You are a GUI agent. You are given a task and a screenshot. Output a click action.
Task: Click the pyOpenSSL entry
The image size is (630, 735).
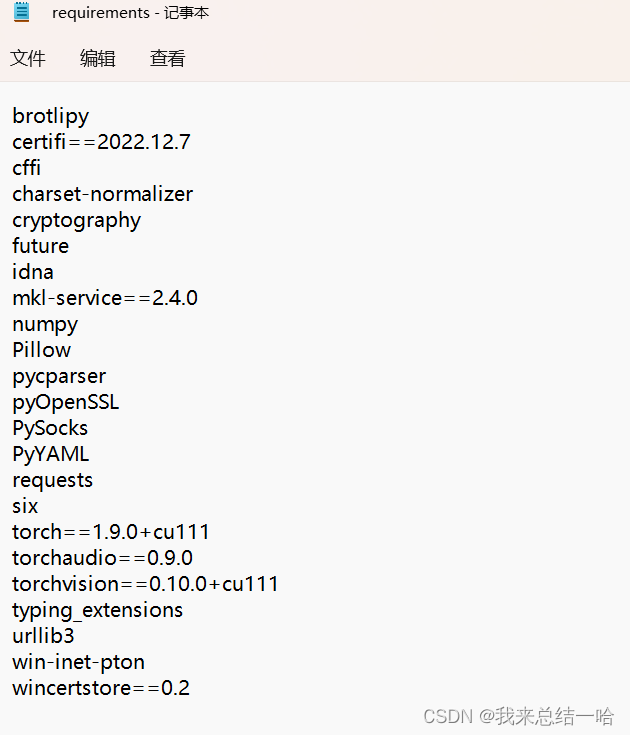coord(66,403)
